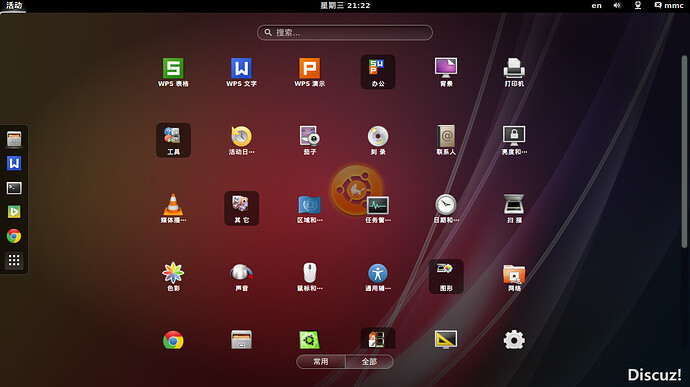690x387 pixels.
Task: Open green media player in the dash
Action: click(14, 212)
